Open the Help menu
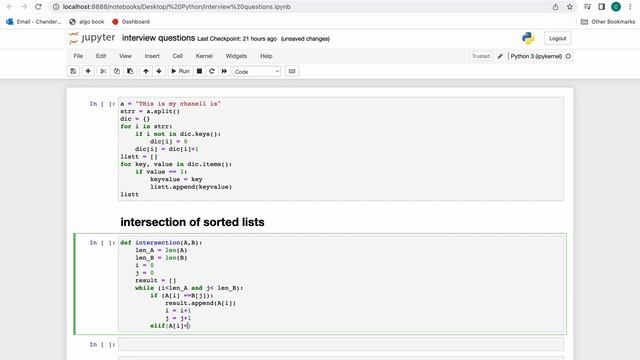This screenshot has height=360, width=640. pos(266,56)
